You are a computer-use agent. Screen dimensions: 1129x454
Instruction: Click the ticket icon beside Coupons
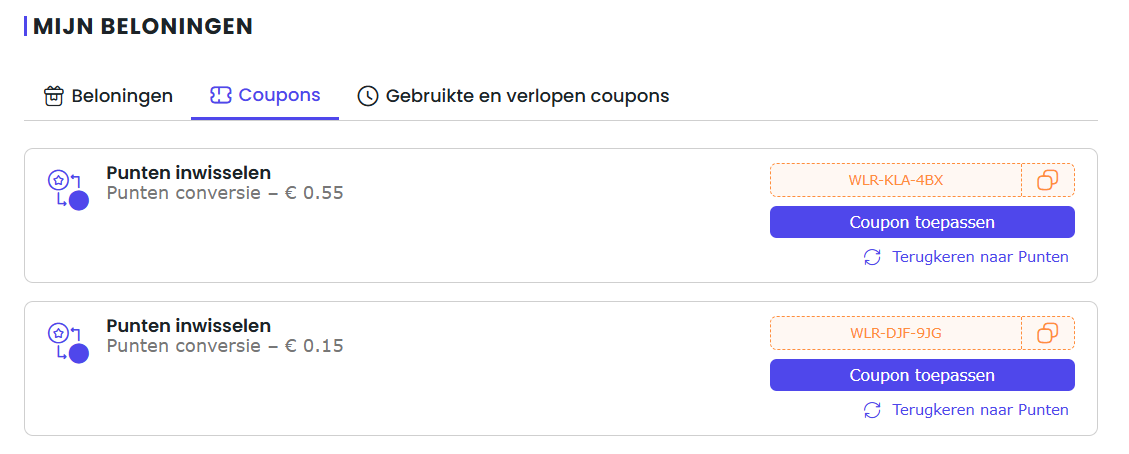point(220,95)
